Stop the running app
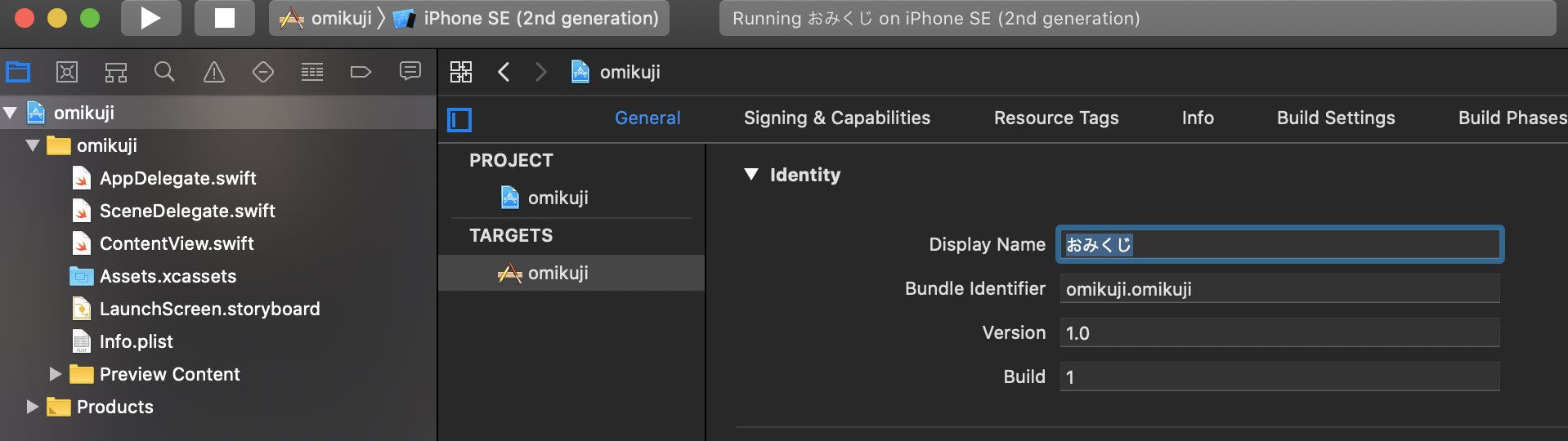1568x441 pixels. tap(225, 18)
